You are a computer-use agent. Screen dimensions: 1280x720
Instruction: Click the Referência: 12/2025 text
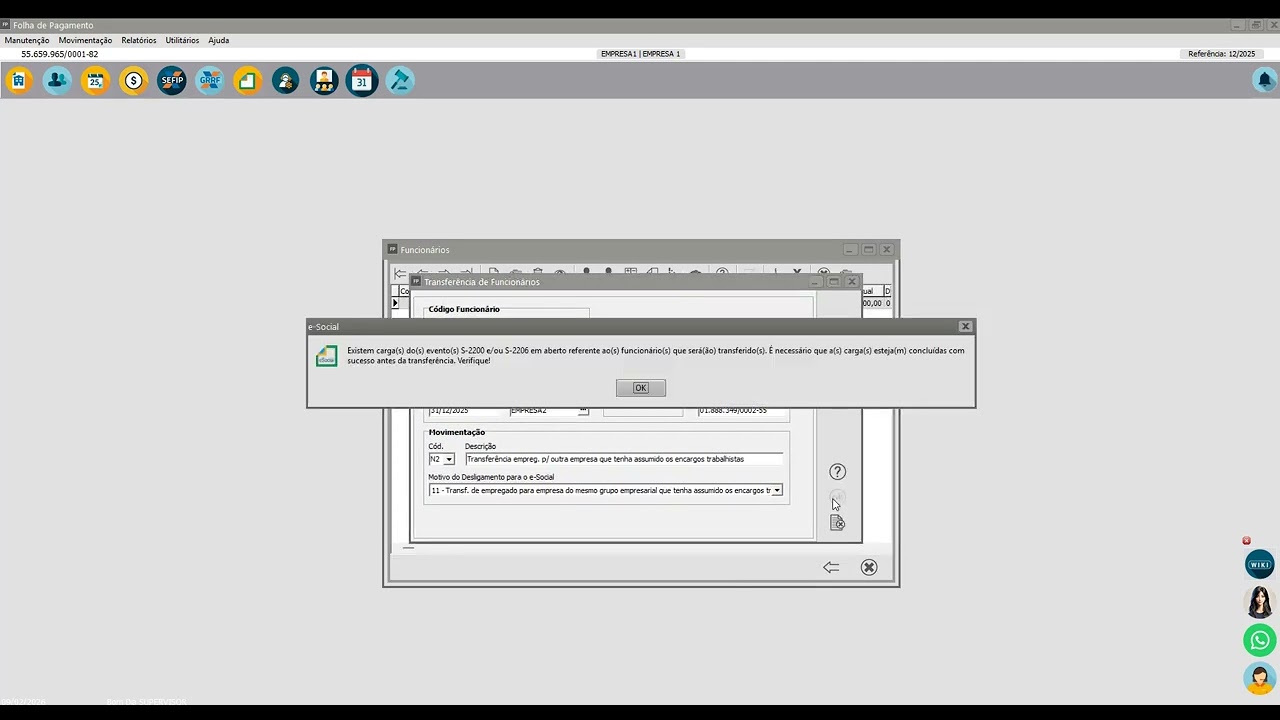[x=1221, y=54]
